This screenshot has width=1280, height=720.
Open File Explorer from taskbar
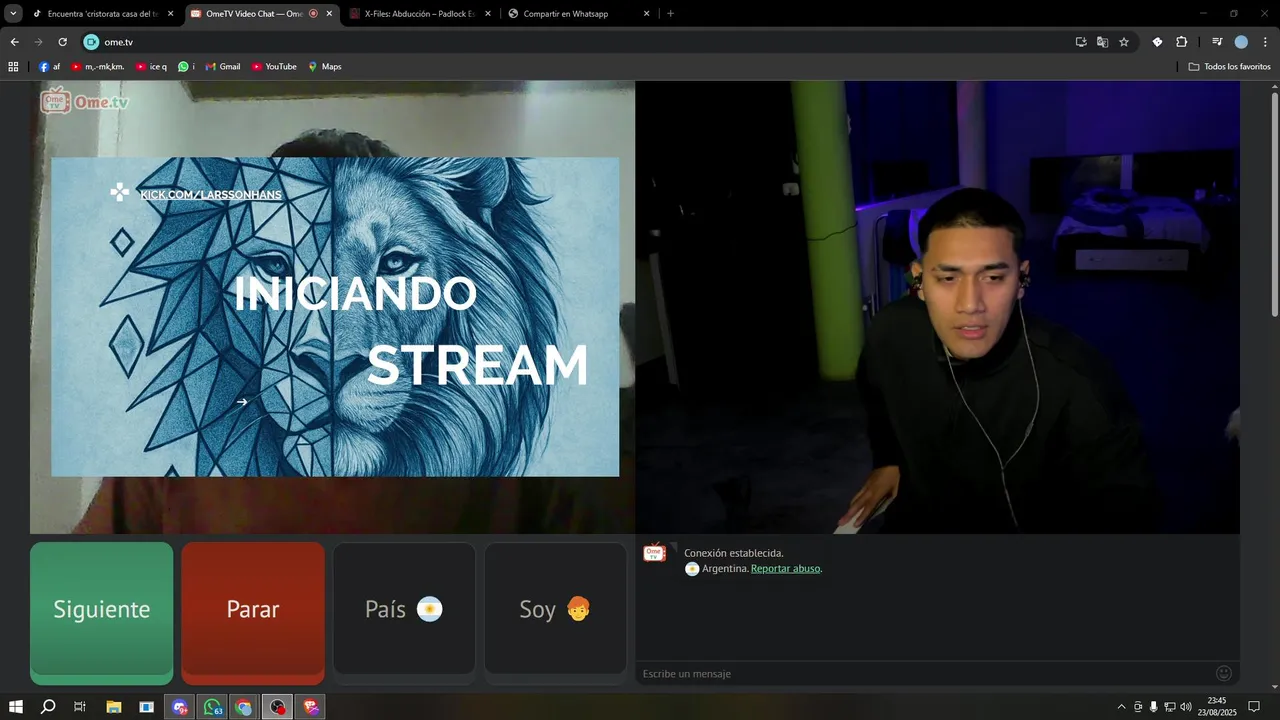pyautogui.click(x=113, y=707)
